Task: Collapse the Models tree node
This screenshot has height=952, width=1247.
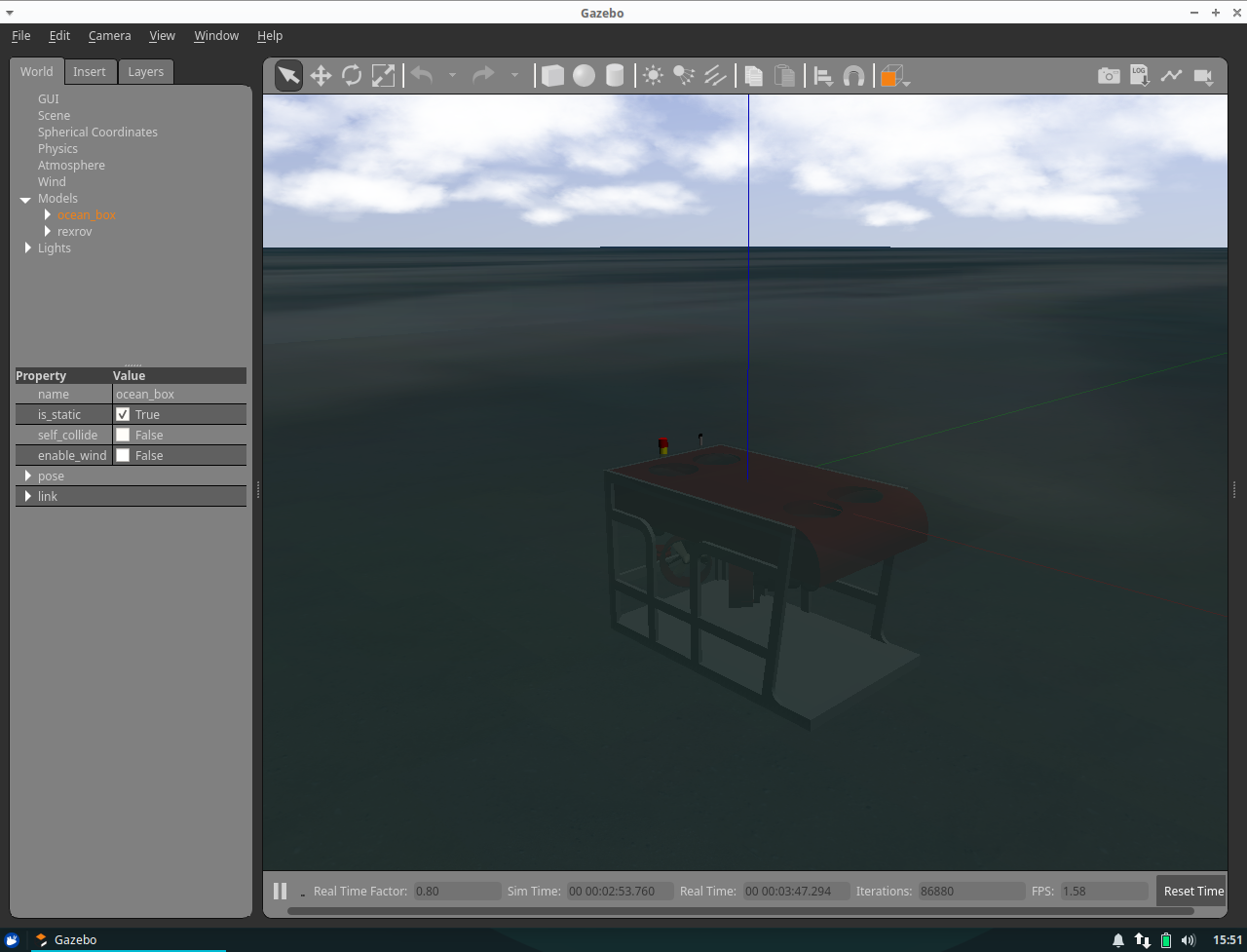Action: click(x=25, y=198)
